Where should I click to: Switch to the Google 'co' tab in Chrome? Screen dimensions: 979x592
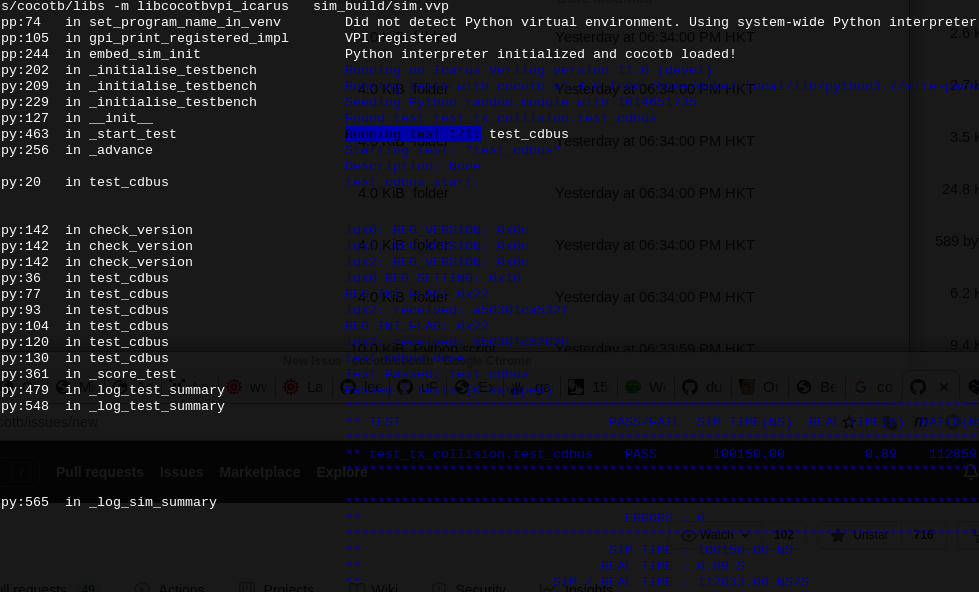point(874,387)
